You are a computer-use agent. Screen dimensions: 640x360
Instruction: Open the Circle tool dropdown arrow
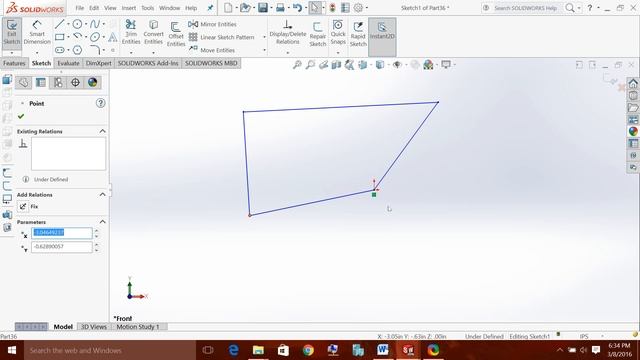tap(86, 24)
